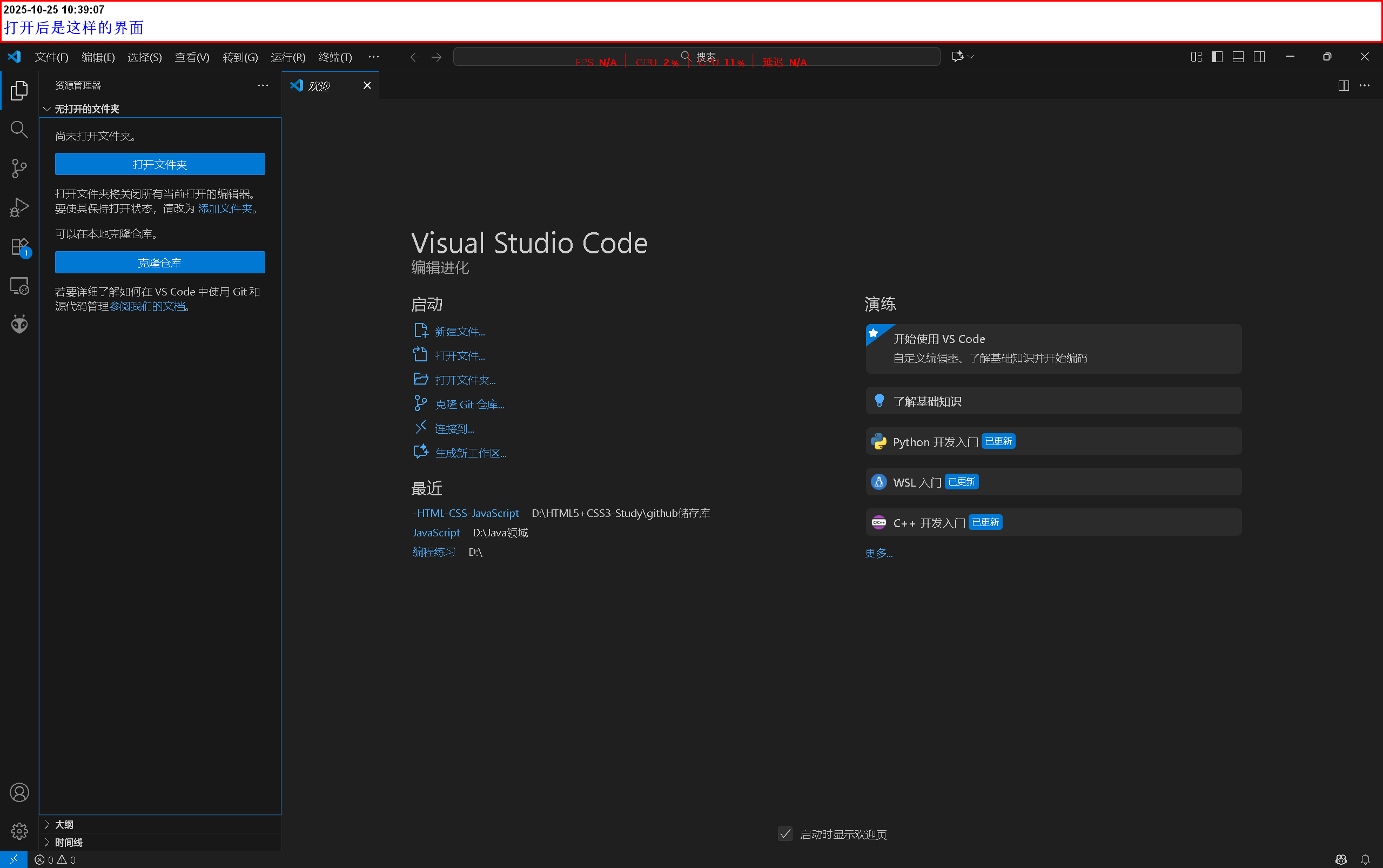Open the Python 开发入门 walkthrough
Screen dimensions: 1383x868
(x=935, y=441)
